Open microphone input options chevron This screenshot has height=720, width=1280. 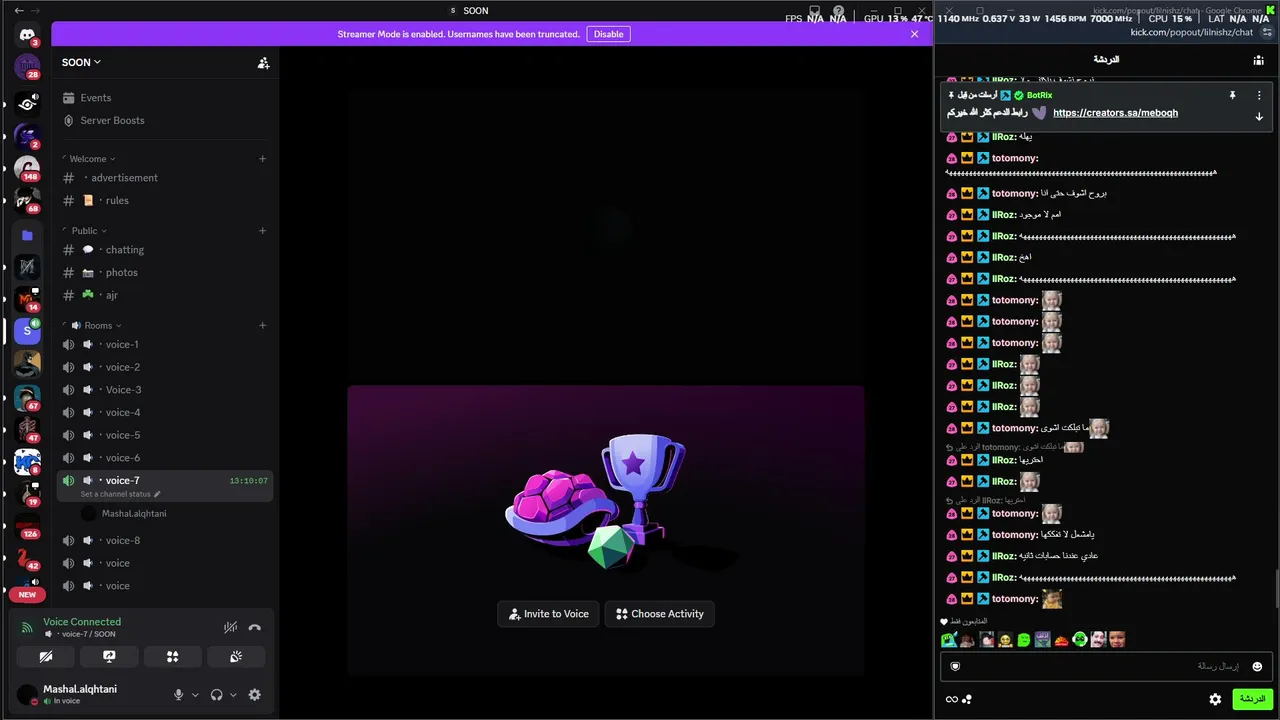[x=195, y=695]
